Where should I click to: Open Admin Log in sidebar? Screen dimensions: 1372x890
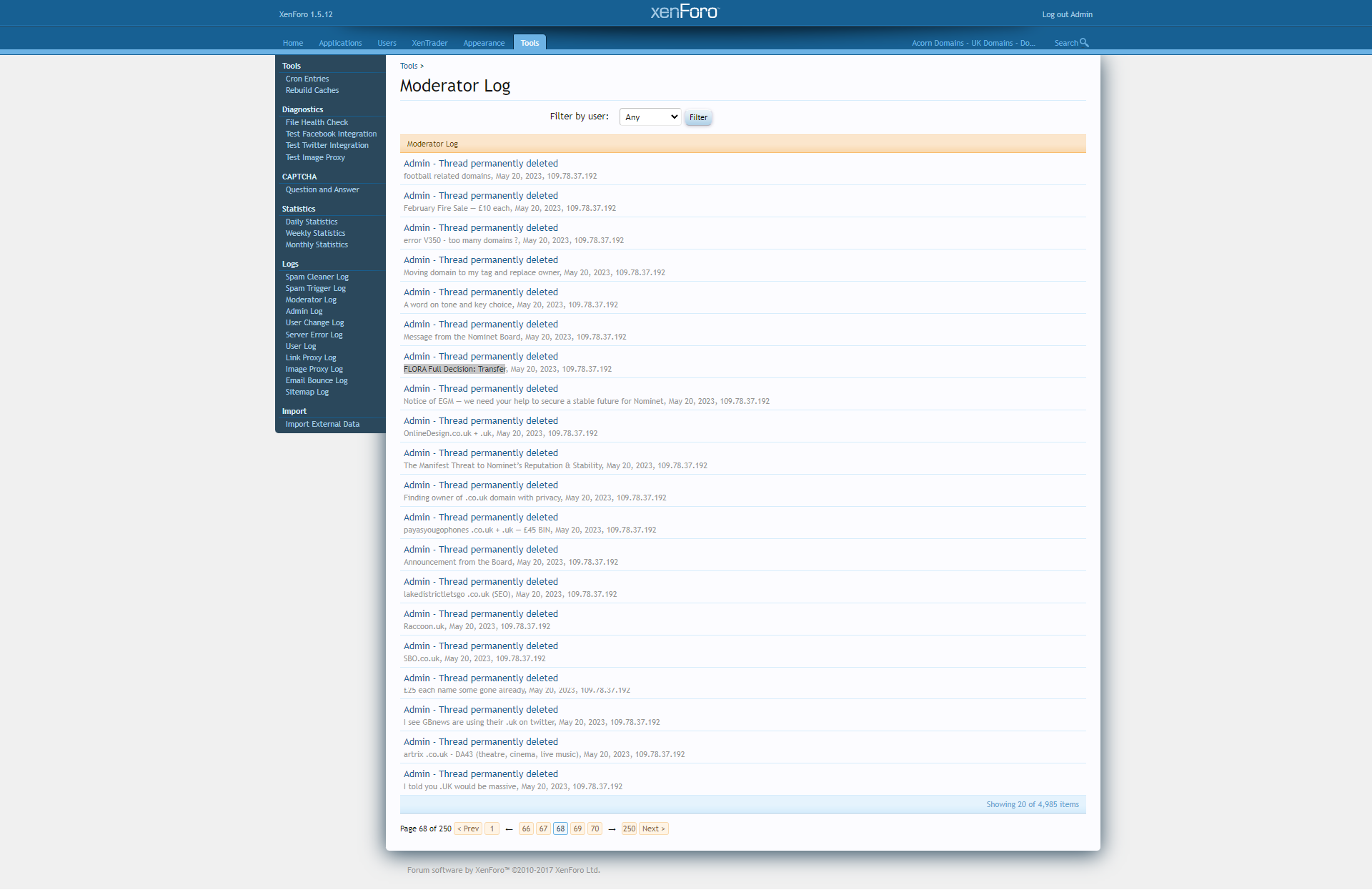[304, 311]
